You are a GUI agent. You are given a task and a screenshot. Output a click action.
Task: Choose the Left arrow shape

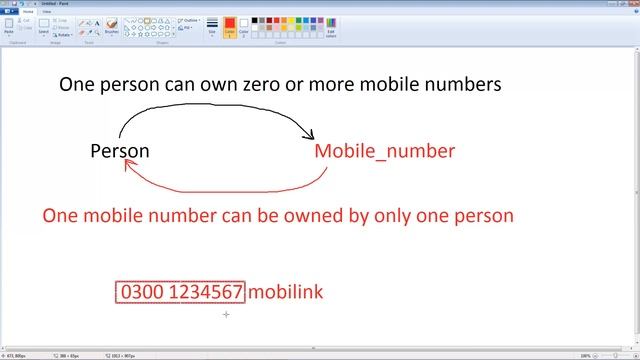click(161, 28)
